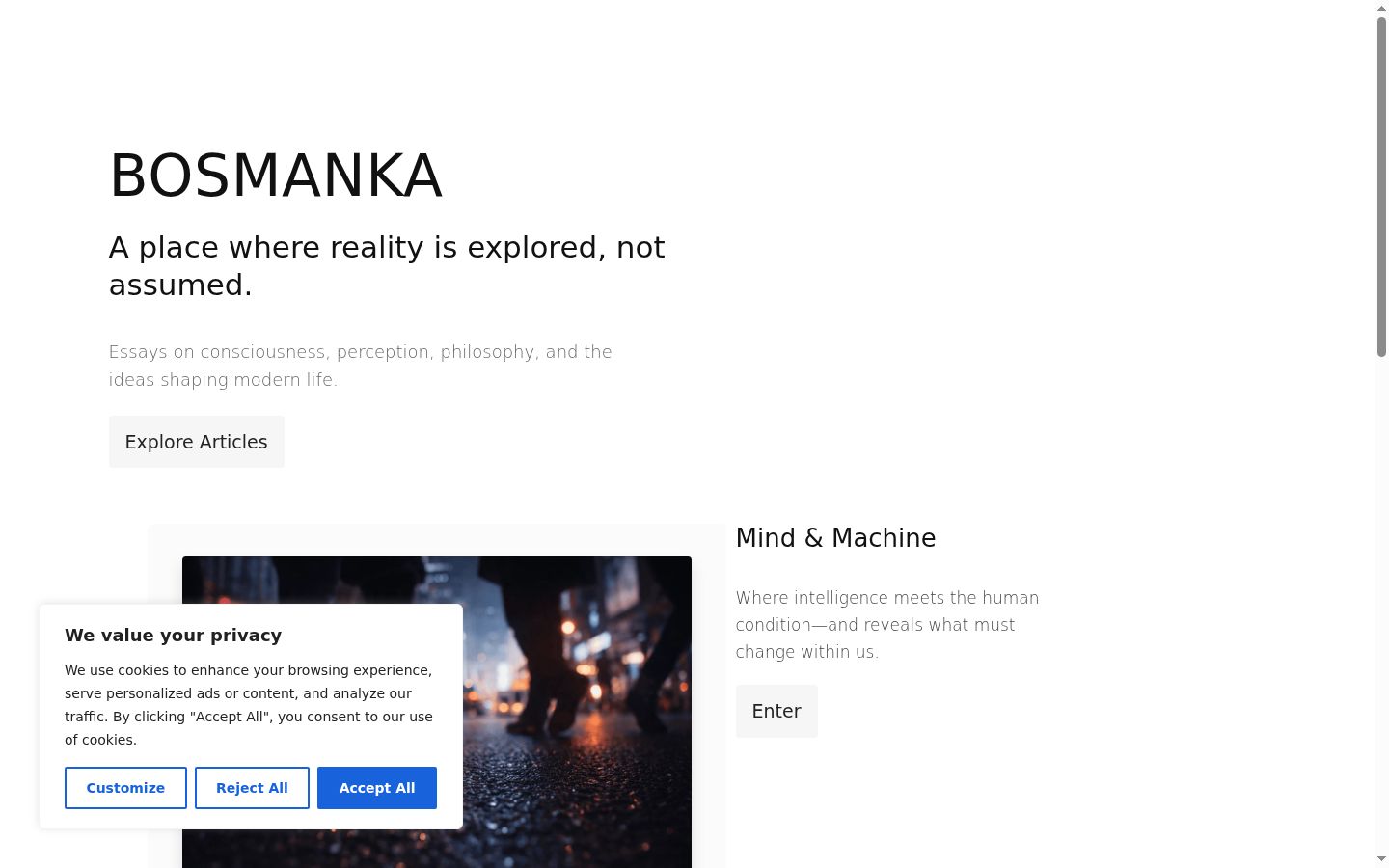Click the 'Where intelligence meets the human condition' text
This screenshot has height=868, width=1389.
point(887,625)
